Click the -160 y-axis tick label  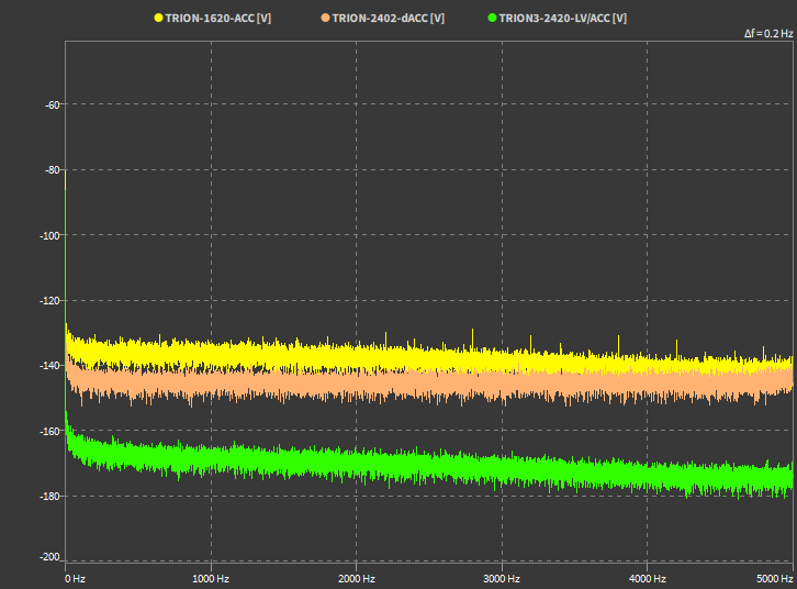click(51, 431)
